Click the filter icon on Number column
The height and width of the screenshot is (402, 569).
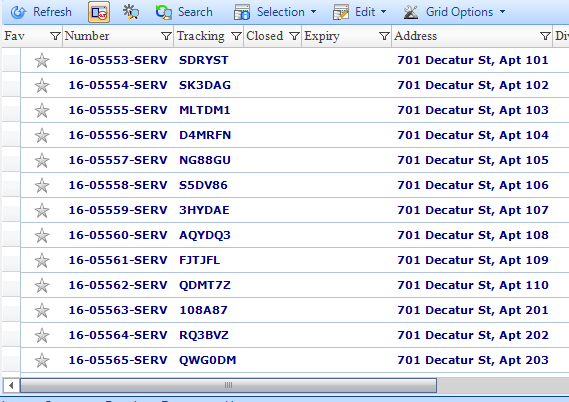click(166, 36)
